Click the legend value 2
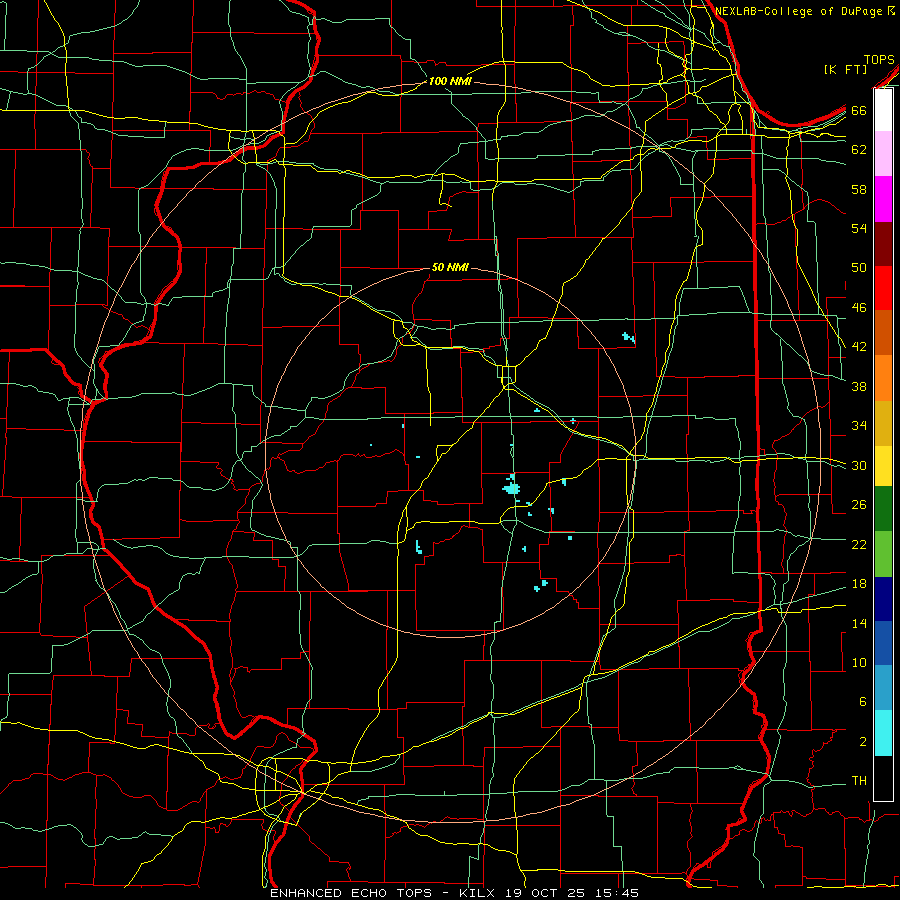 pyautogui.click(x=862, y=742)
